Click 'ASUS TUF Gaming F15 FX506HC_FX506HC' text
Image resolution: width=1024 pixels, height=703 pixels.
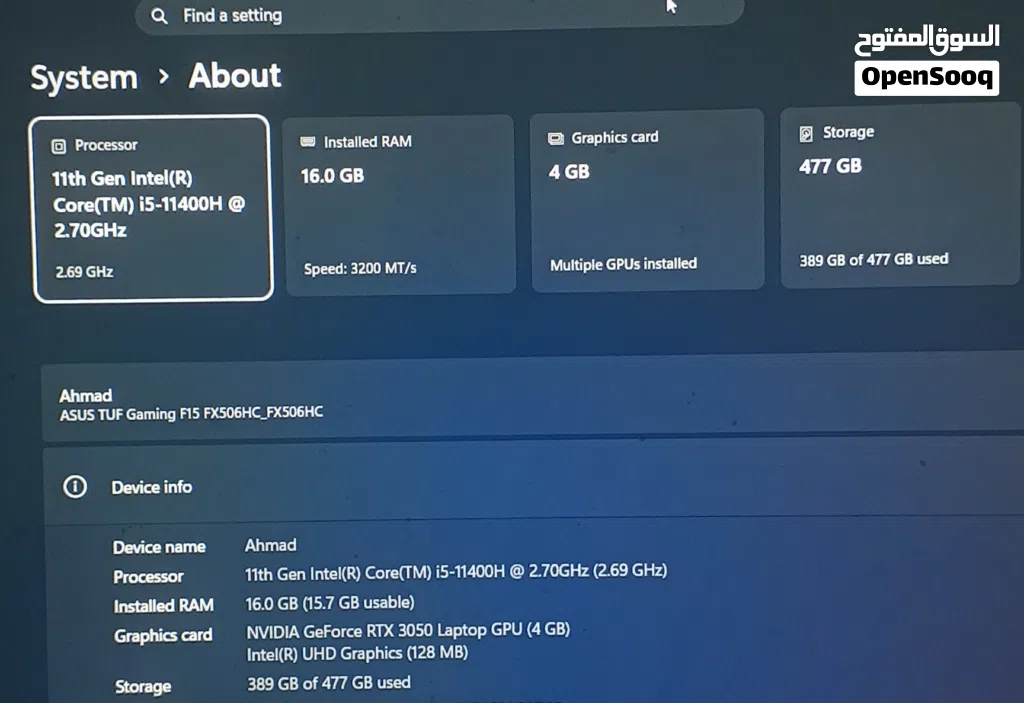point(191,414)
